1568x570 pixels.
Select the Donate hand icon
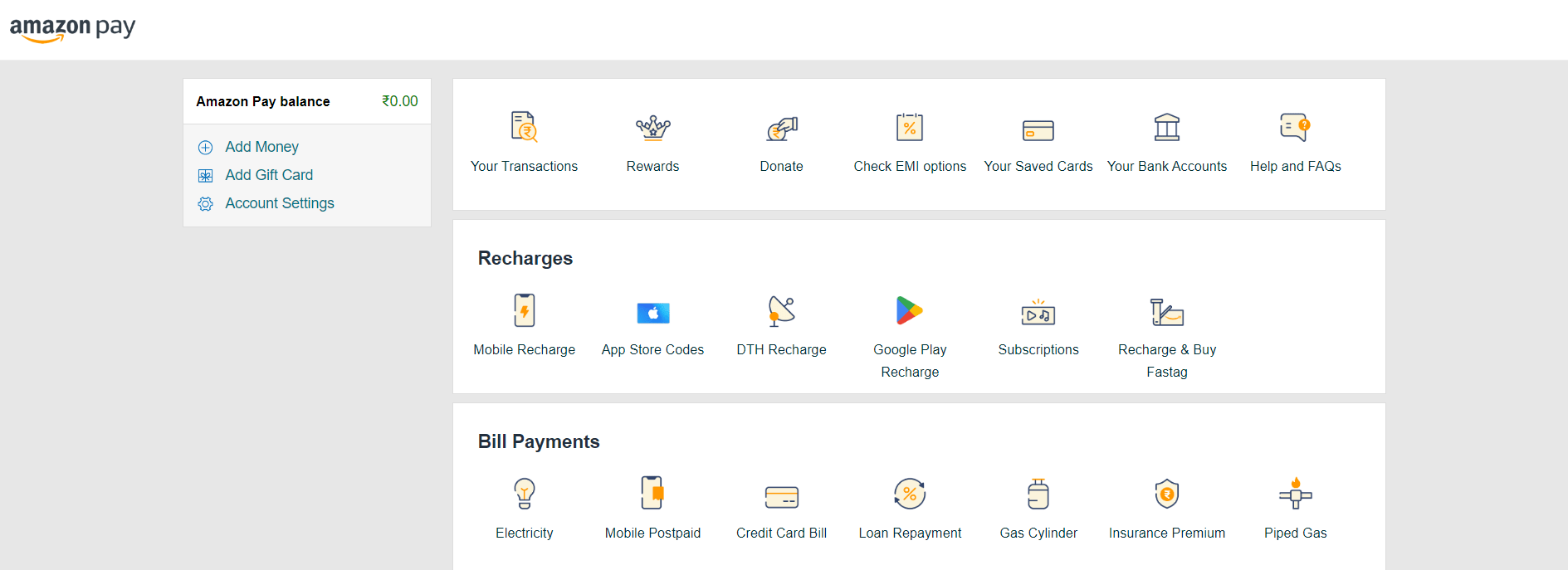(x=782, y=129)
